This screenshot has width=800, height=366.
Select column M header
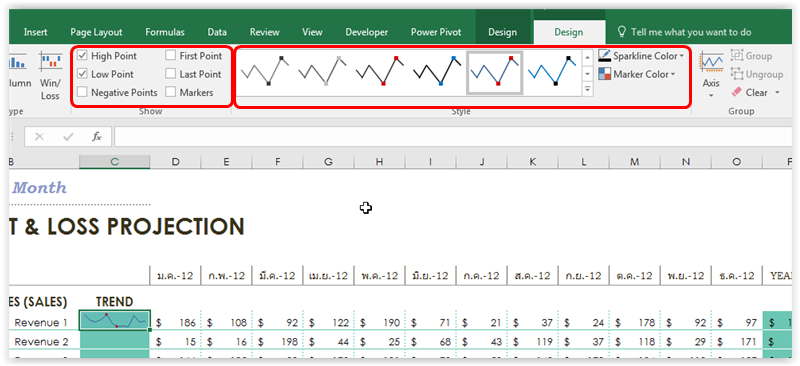pyautogui.click(x=635, y=162)
